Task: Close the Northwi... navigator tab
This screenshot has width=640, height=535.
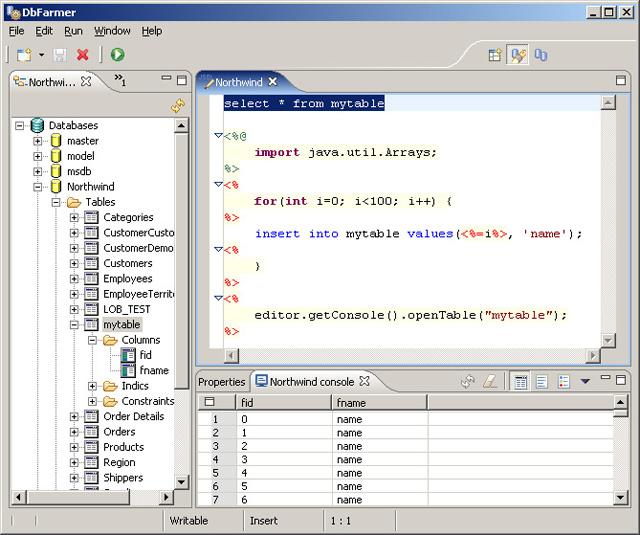Action: (x=86, y=81)
